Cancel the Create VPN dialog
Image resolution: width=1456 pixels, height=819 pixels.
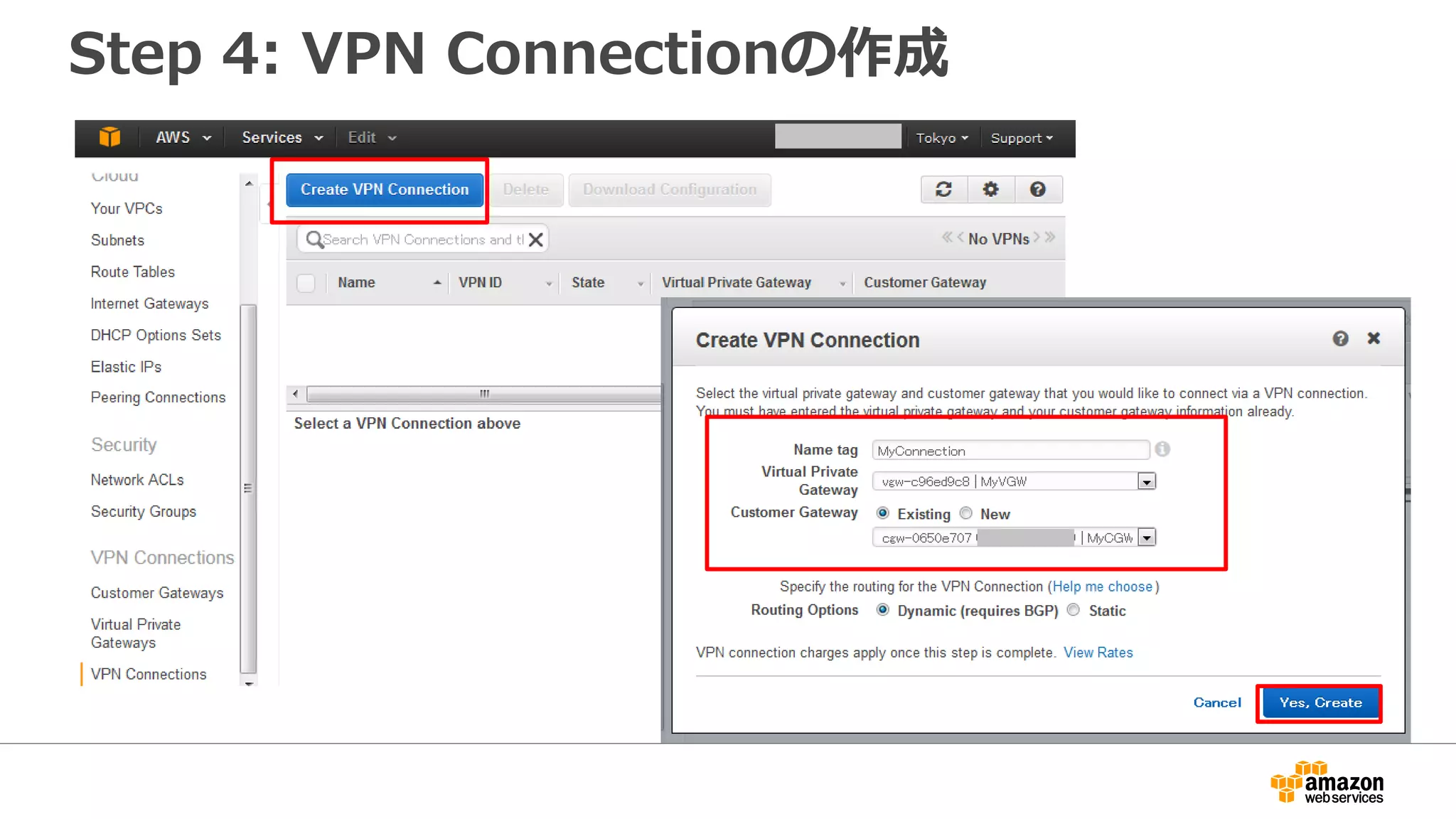pyautogui.click(x=1217, y=702)
